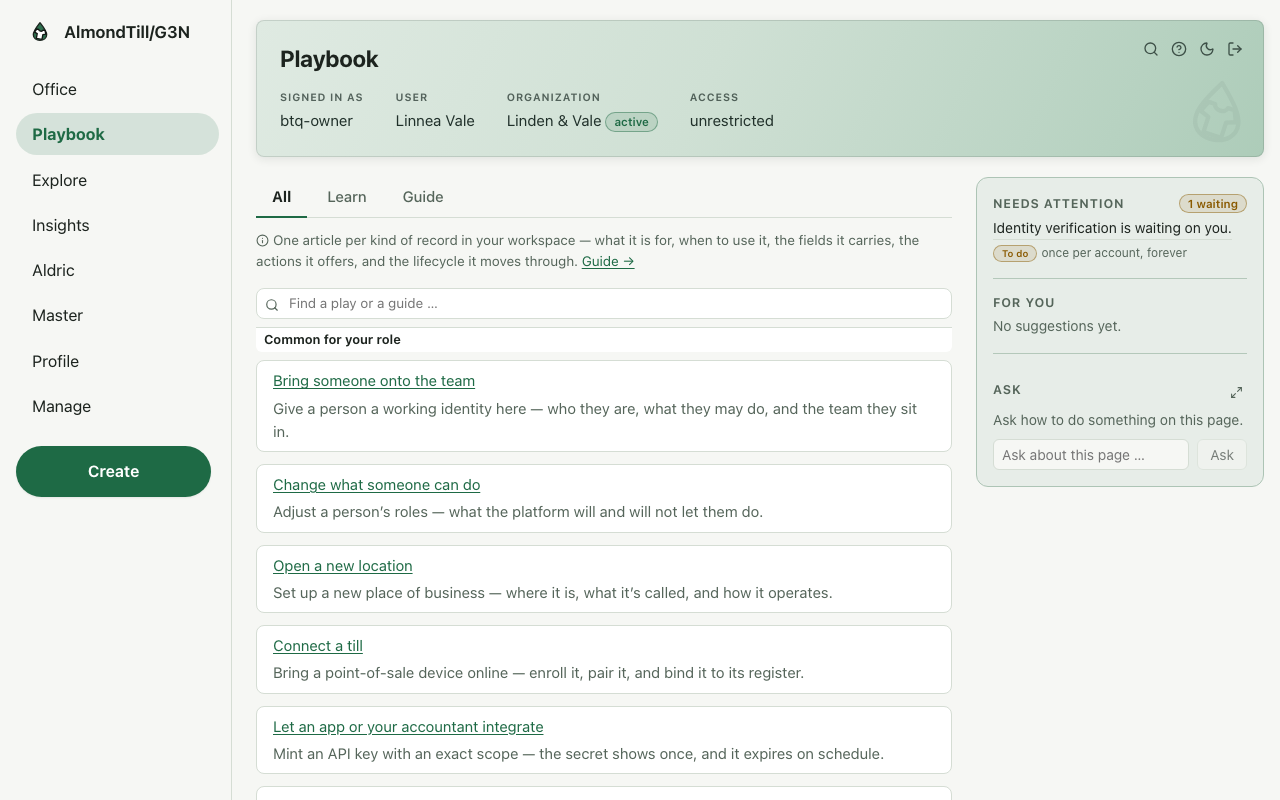1280x800 pixels.
Task: Follow the Guide → link in the description
Action: [608, 261]
